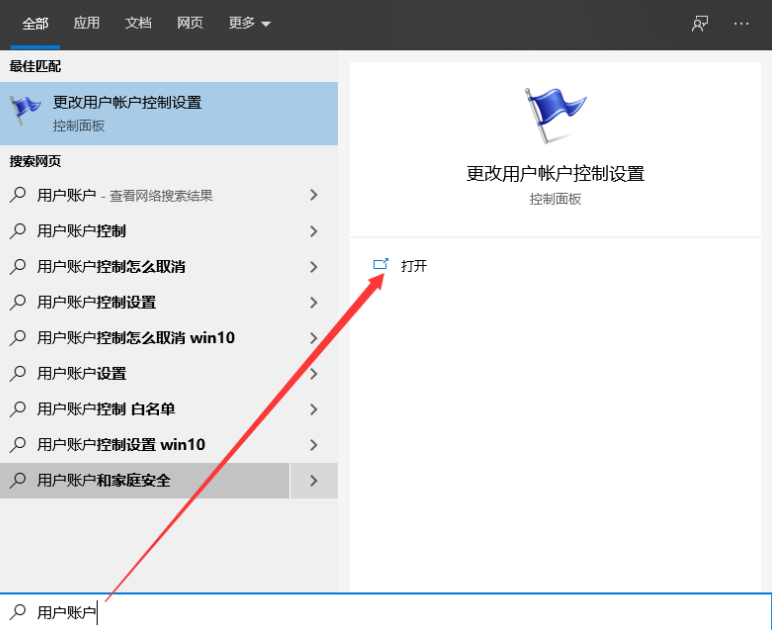Select 用户账户 查看网络搜索结果 suggestion
The width and height of the screenshot is (772, 630).
pyautogui.click(x=124, y=195)
